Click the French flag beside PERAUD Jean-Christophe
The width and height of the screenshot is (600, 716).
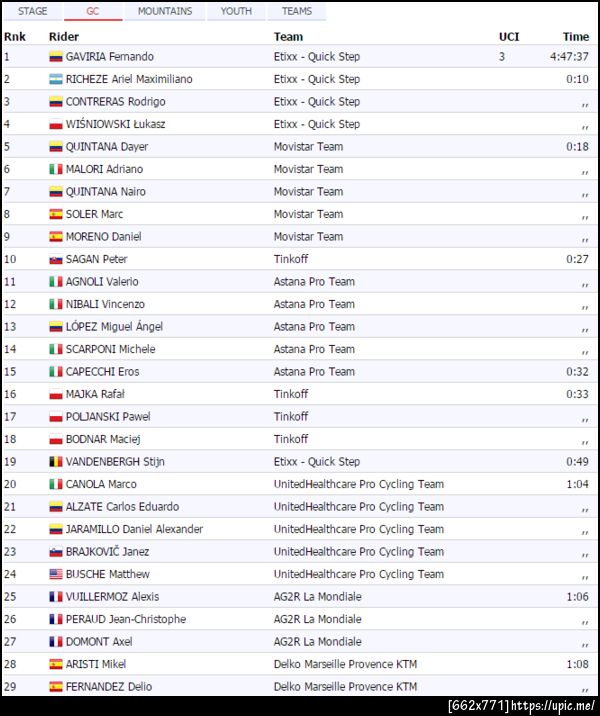(56, 619)
